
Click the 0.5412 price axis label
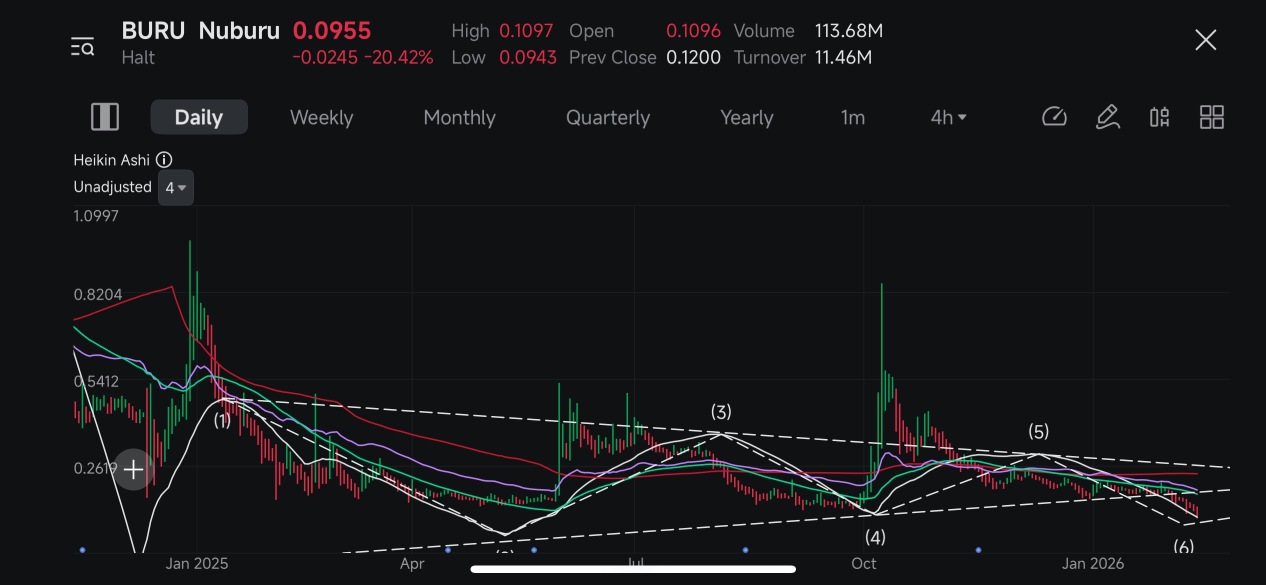coord(96,381)
